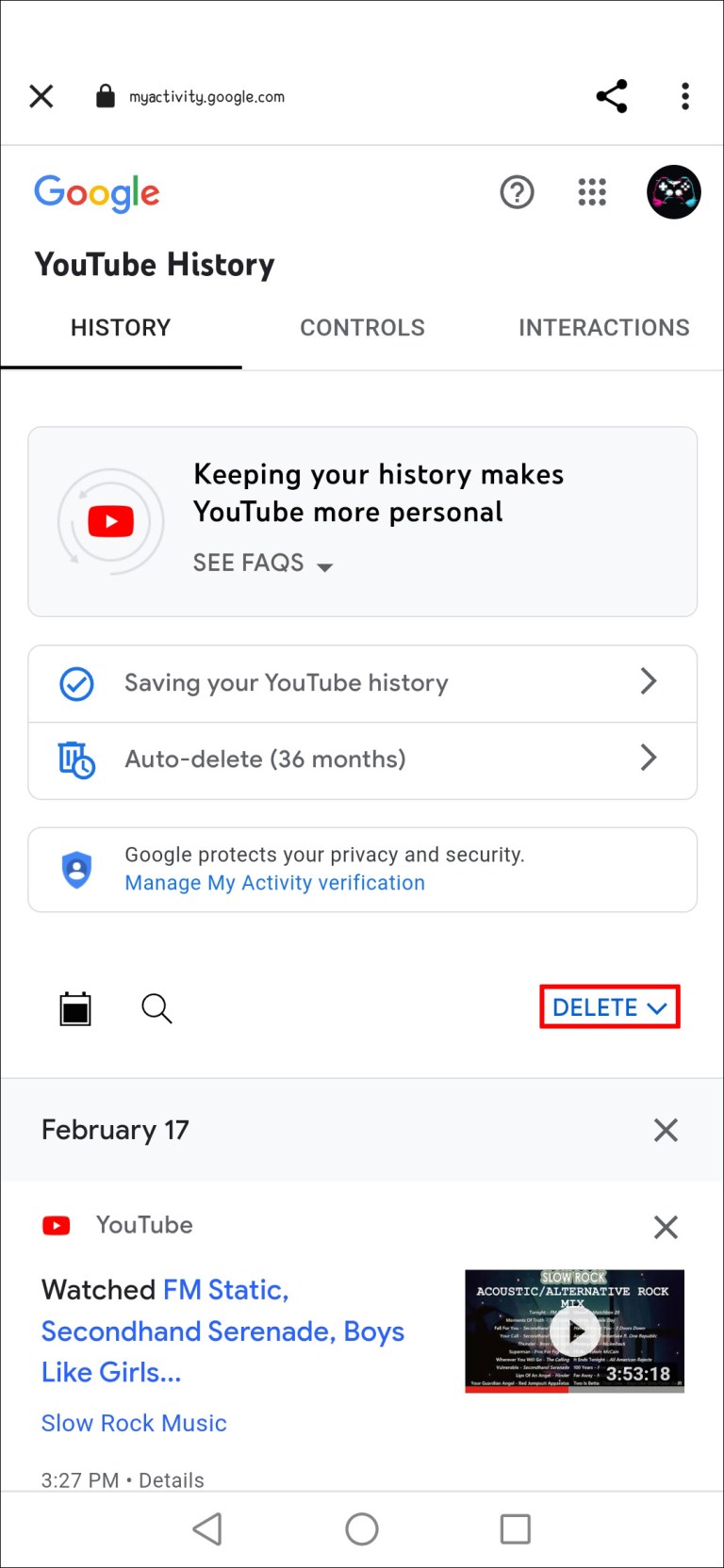Screen dimensions: 724x1568
Task: Expand the SEE FAQS section
Action: point(263,563)
